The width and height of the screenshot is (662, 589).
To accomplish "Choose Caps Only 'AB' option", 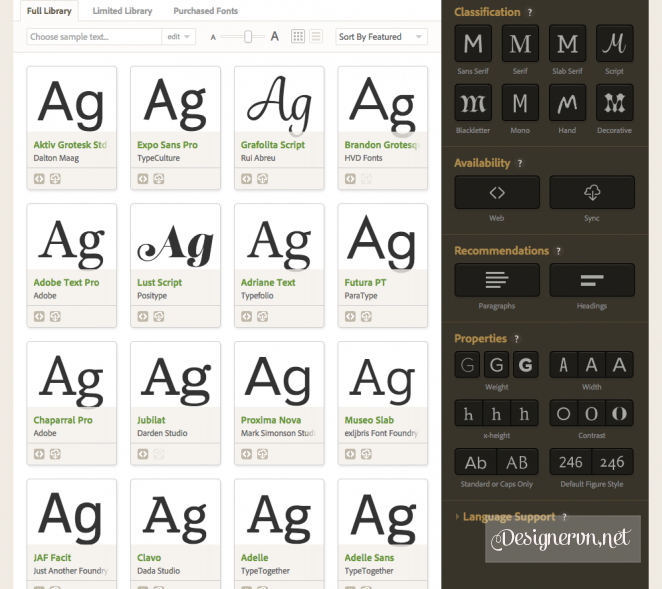I will coord(518,462).
